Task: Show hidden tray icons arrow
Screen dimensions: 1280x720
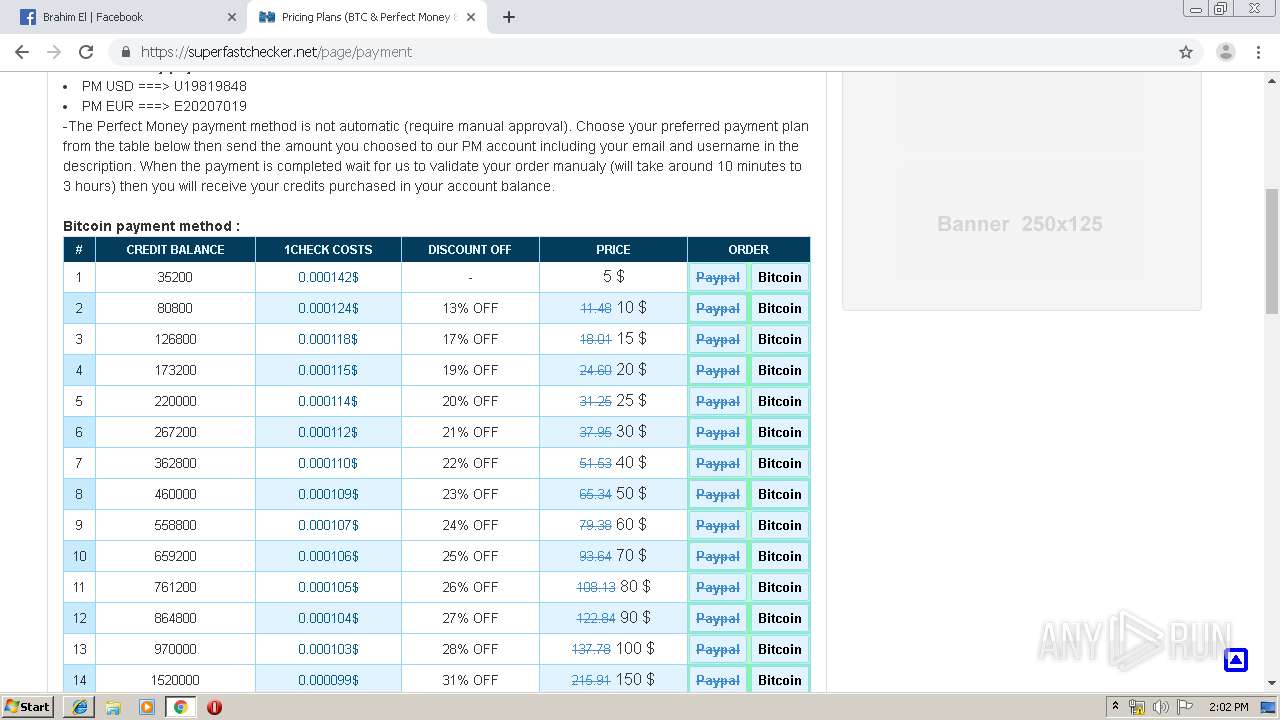Action: [x=1115, y=707]
